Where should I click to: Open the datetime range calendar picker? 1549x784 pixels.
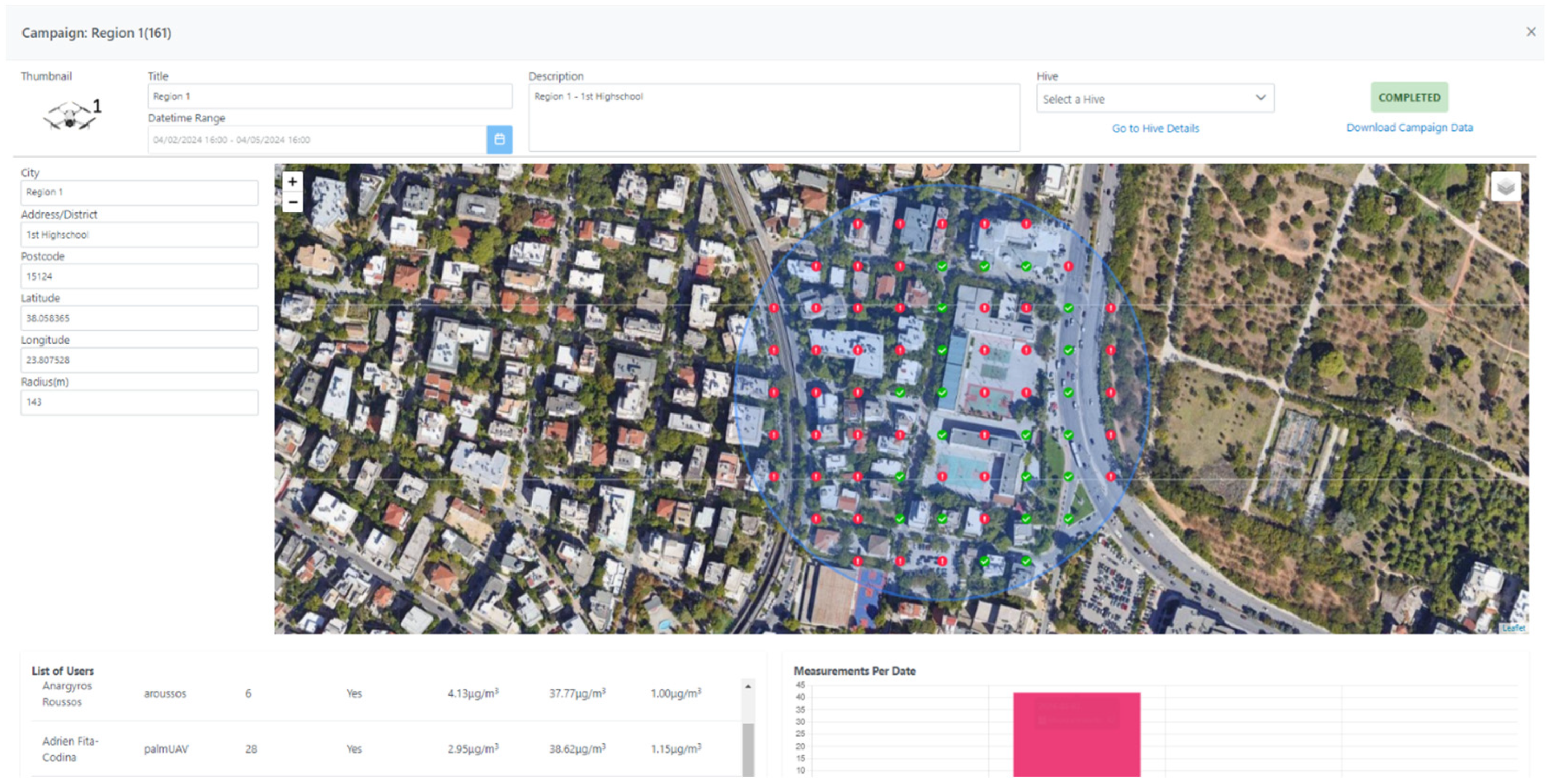point(499,139)
